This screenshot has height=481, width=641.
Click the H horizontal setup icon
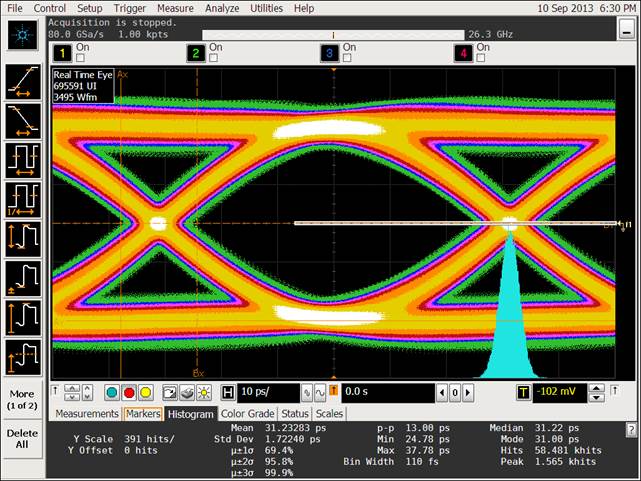pos(228,393)
